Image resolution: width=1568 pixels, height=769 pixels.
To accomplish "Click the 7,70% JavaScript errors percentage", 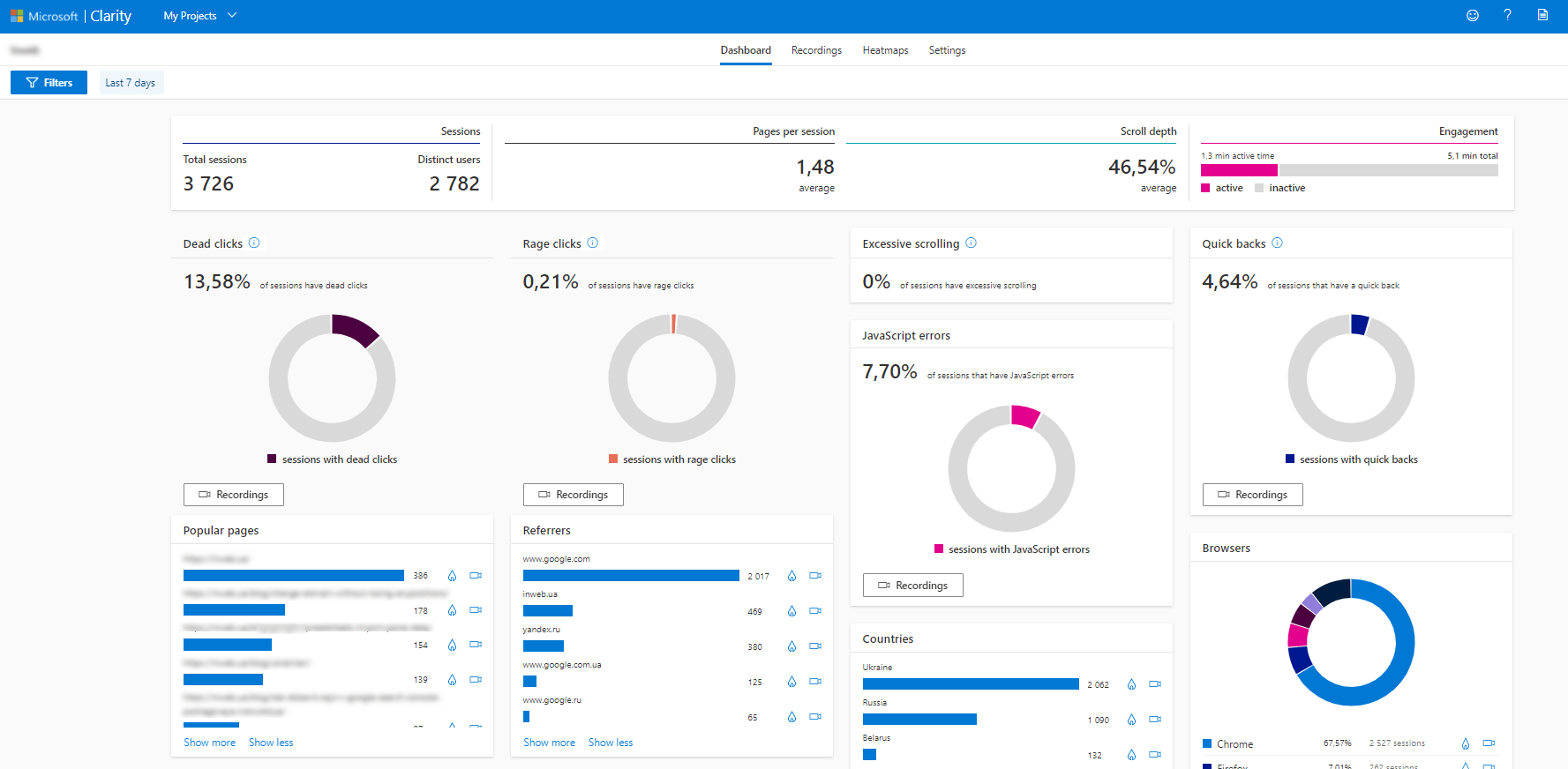I will tap(890, 371).
